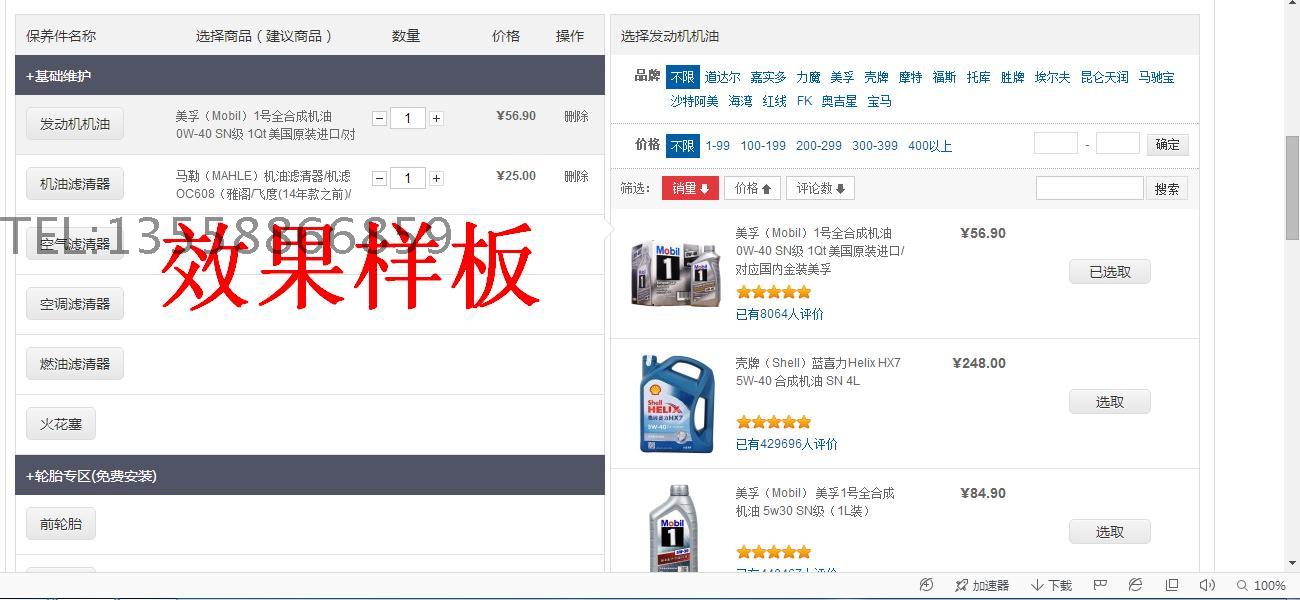Viewport: 1300px width, 600px height.
Task: Select price range 300-399
Action: click(x=875, y=146)
